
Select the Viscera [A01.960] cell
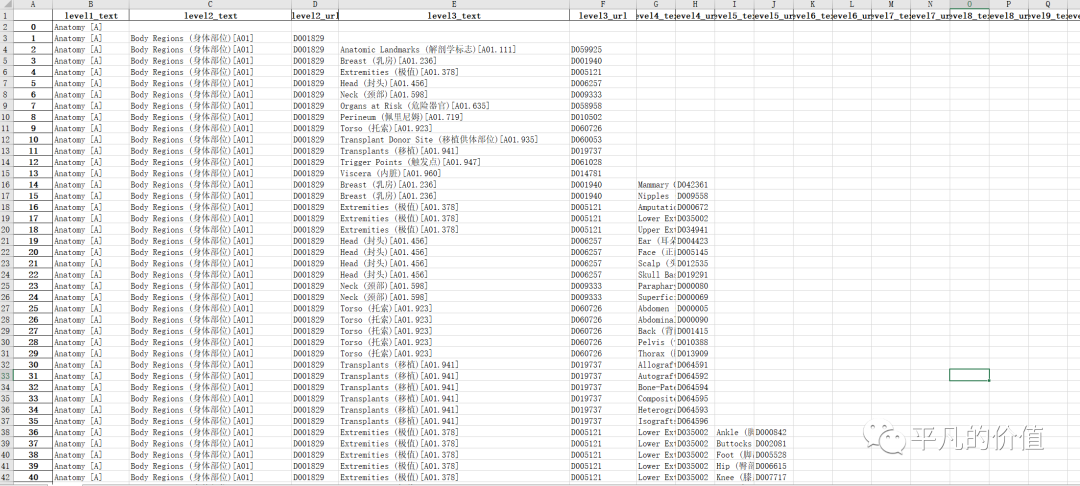click(x=390, y=174)
